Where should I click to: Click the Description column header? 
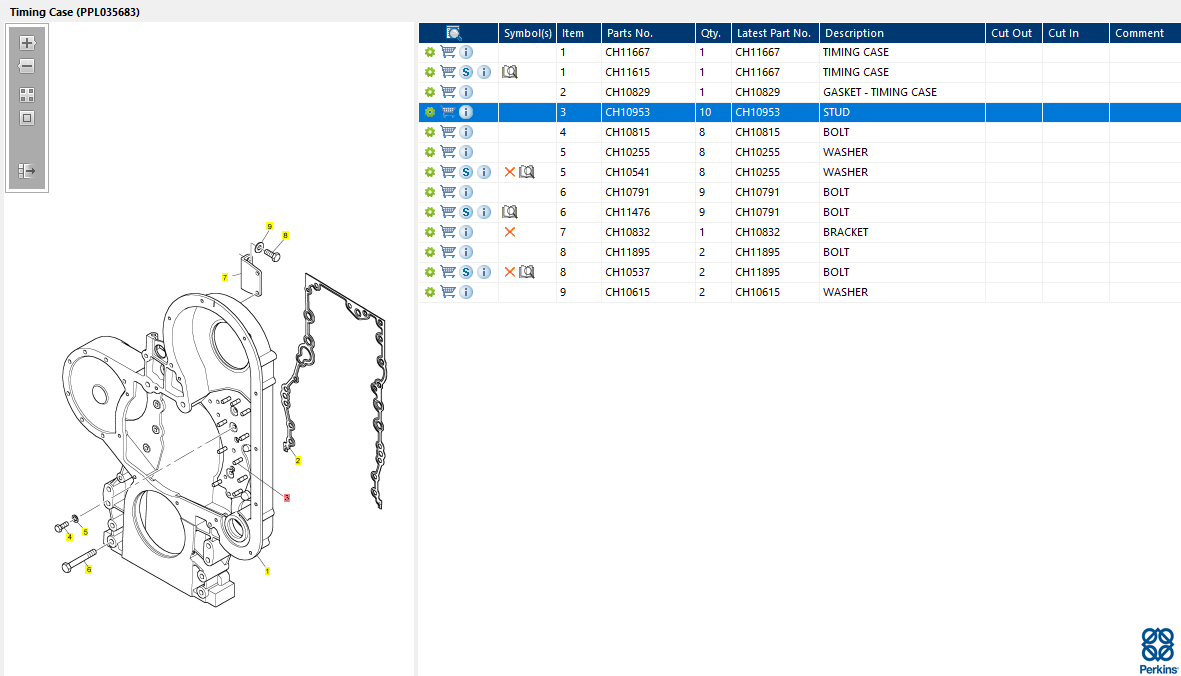(902, 33)
